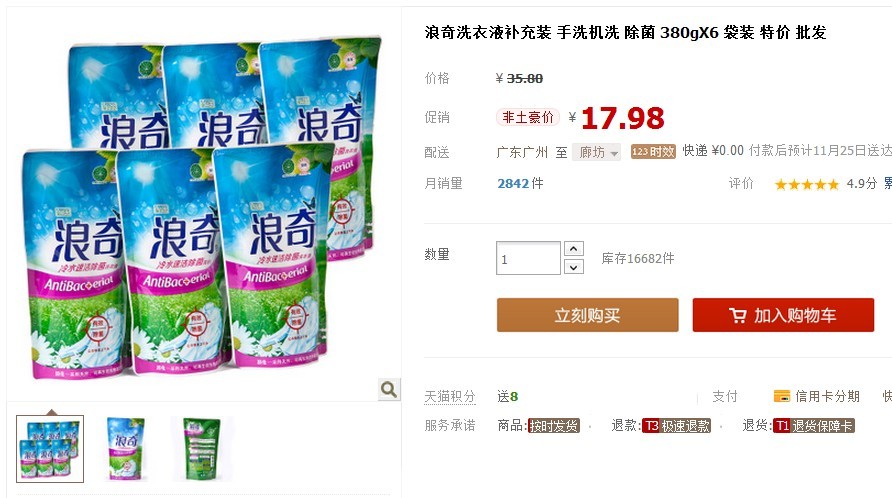
Task: Click the 天猫积分 points label
Action: click(x=450, y=396)
